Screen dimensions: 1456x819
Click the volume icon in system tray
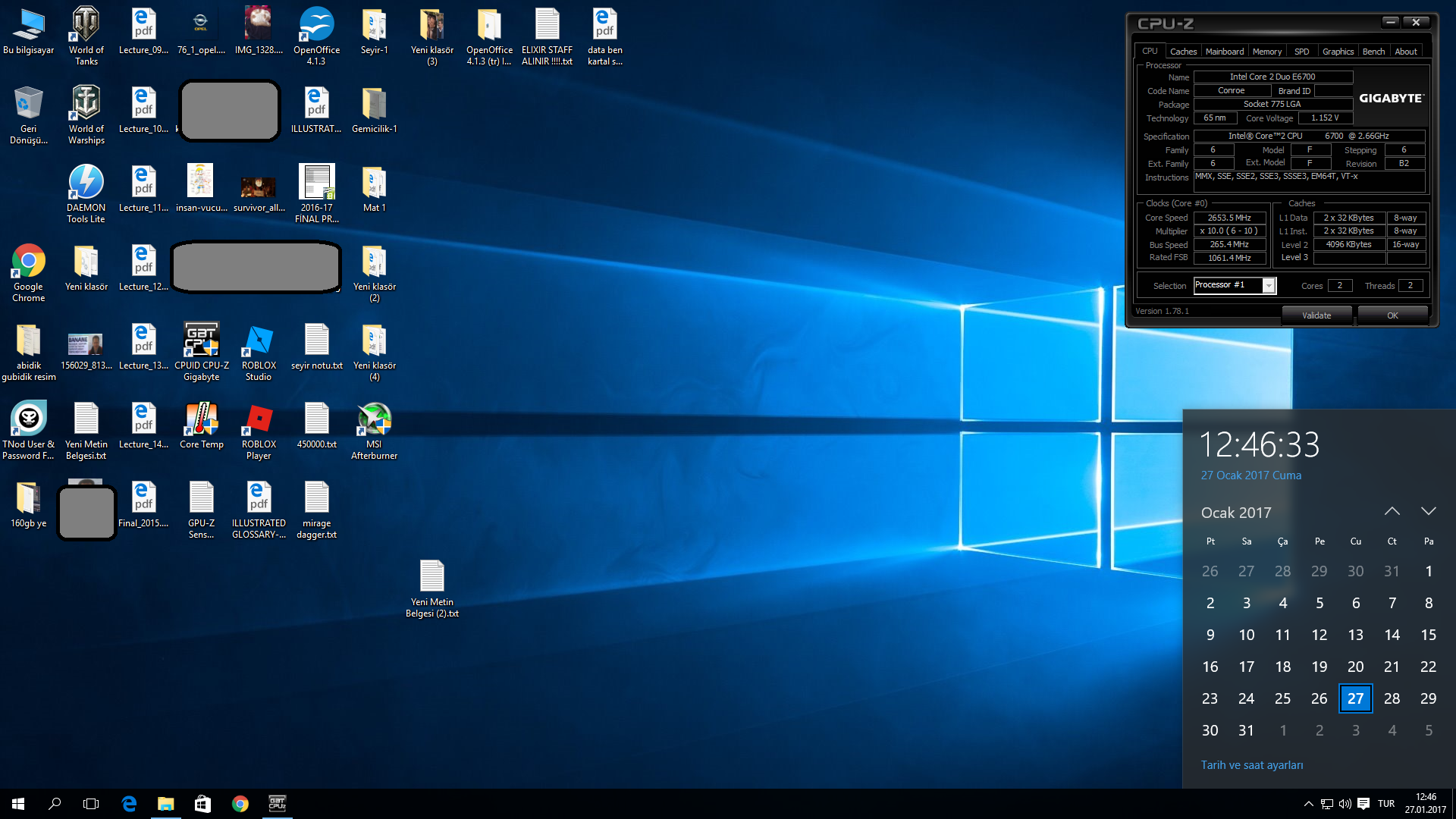click(1345, 804)
